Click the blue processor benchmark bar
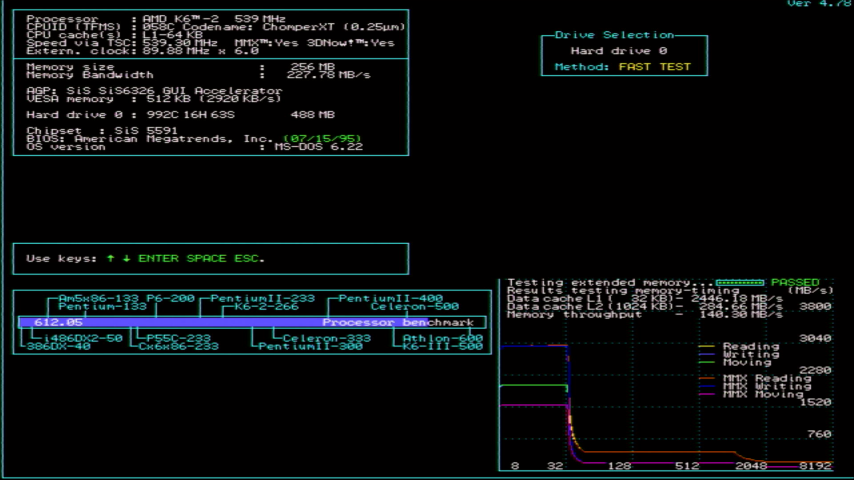 tap(252, 323)
